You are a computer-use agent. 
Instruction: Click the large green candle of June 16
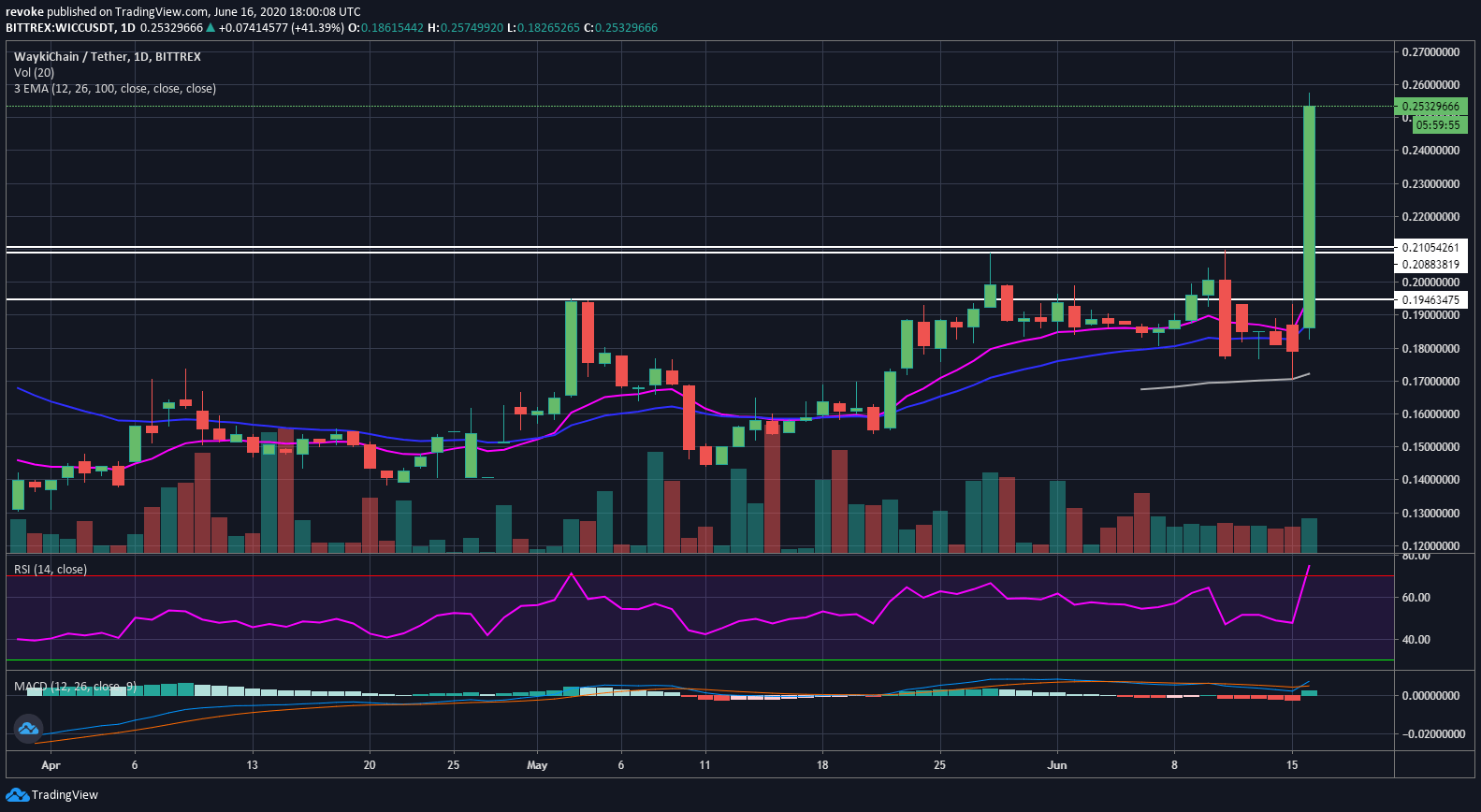click(1309, 217)
